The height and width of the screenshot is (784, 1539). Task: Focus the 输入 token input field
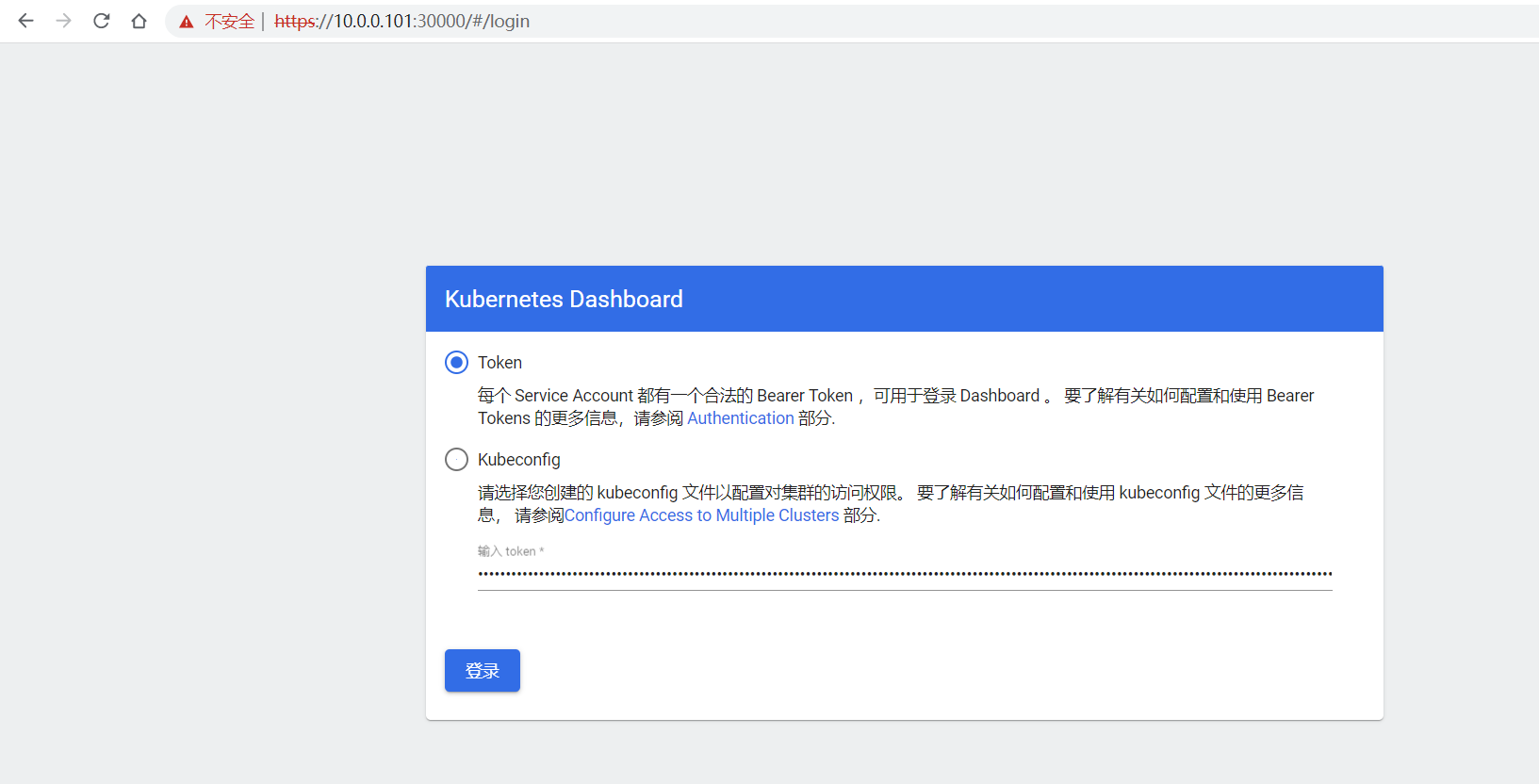(905, 573)
